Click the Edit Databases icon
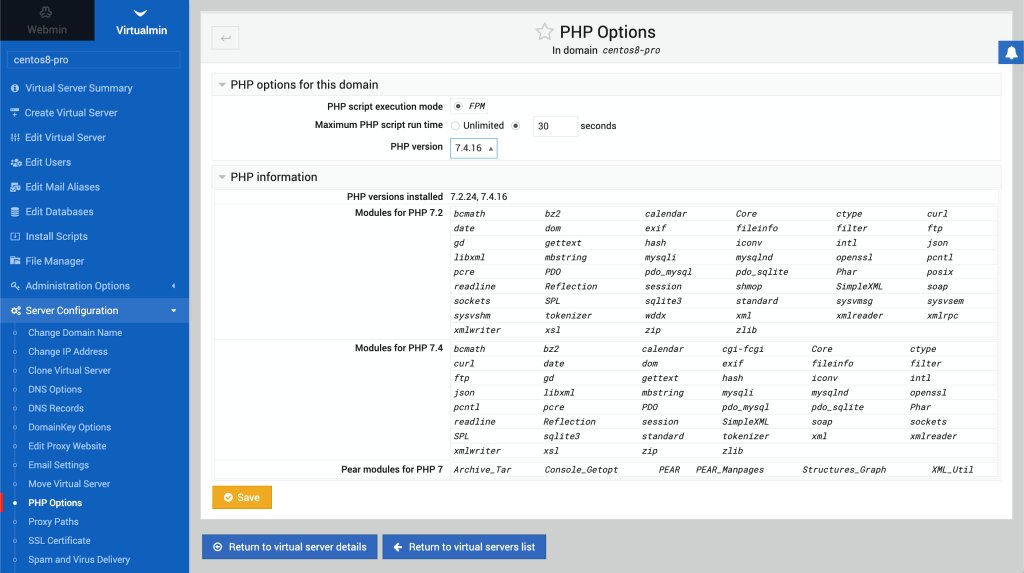Image resolution: width=1024 pixels, height=573 pixels. point(15,212)
